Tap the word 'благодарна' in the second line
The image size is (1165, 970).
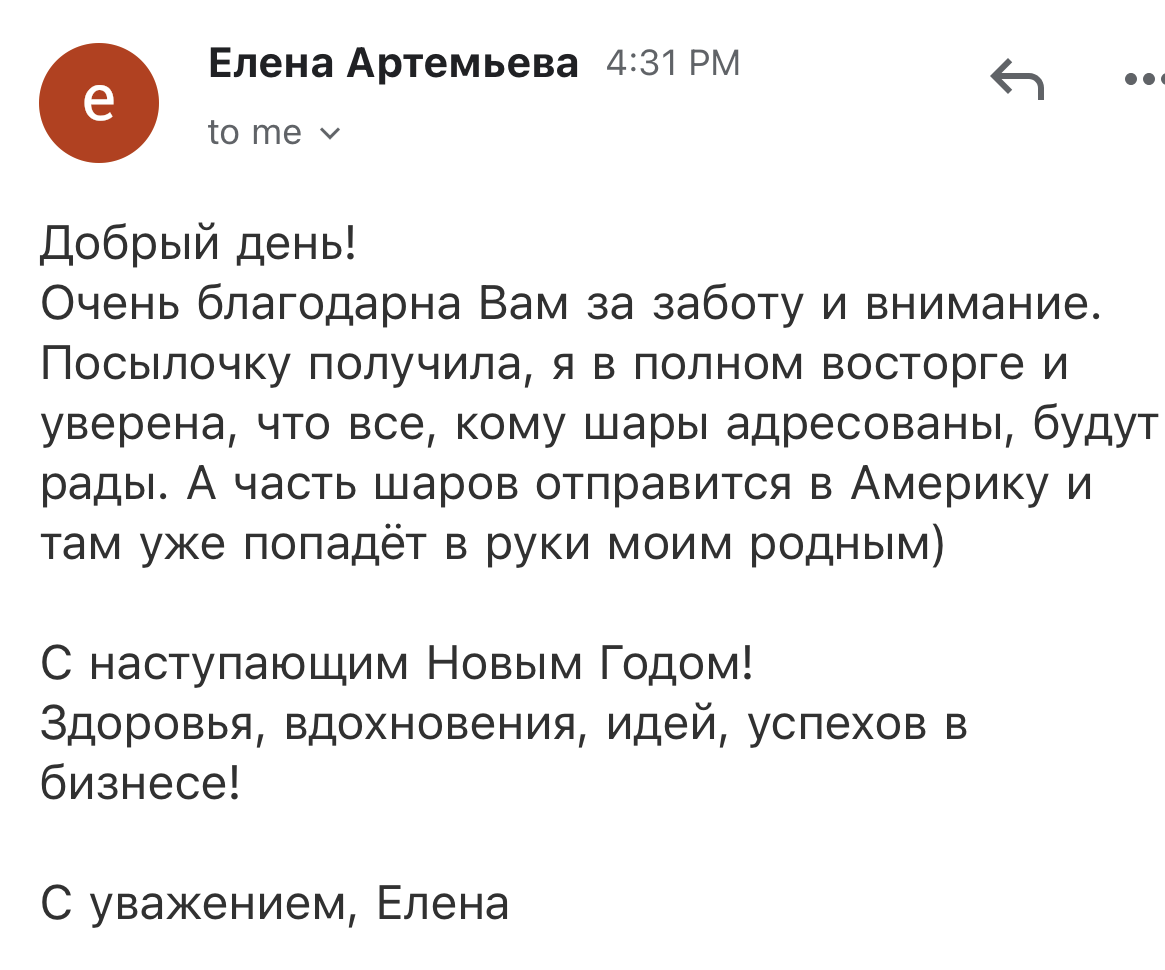tap(329, 305)
